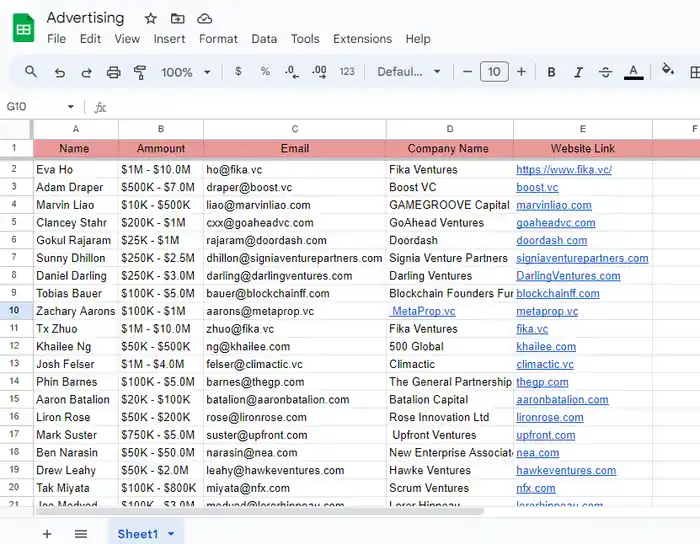700x544 pixels.
Task: Select the Email header cell
Action: 295,148
